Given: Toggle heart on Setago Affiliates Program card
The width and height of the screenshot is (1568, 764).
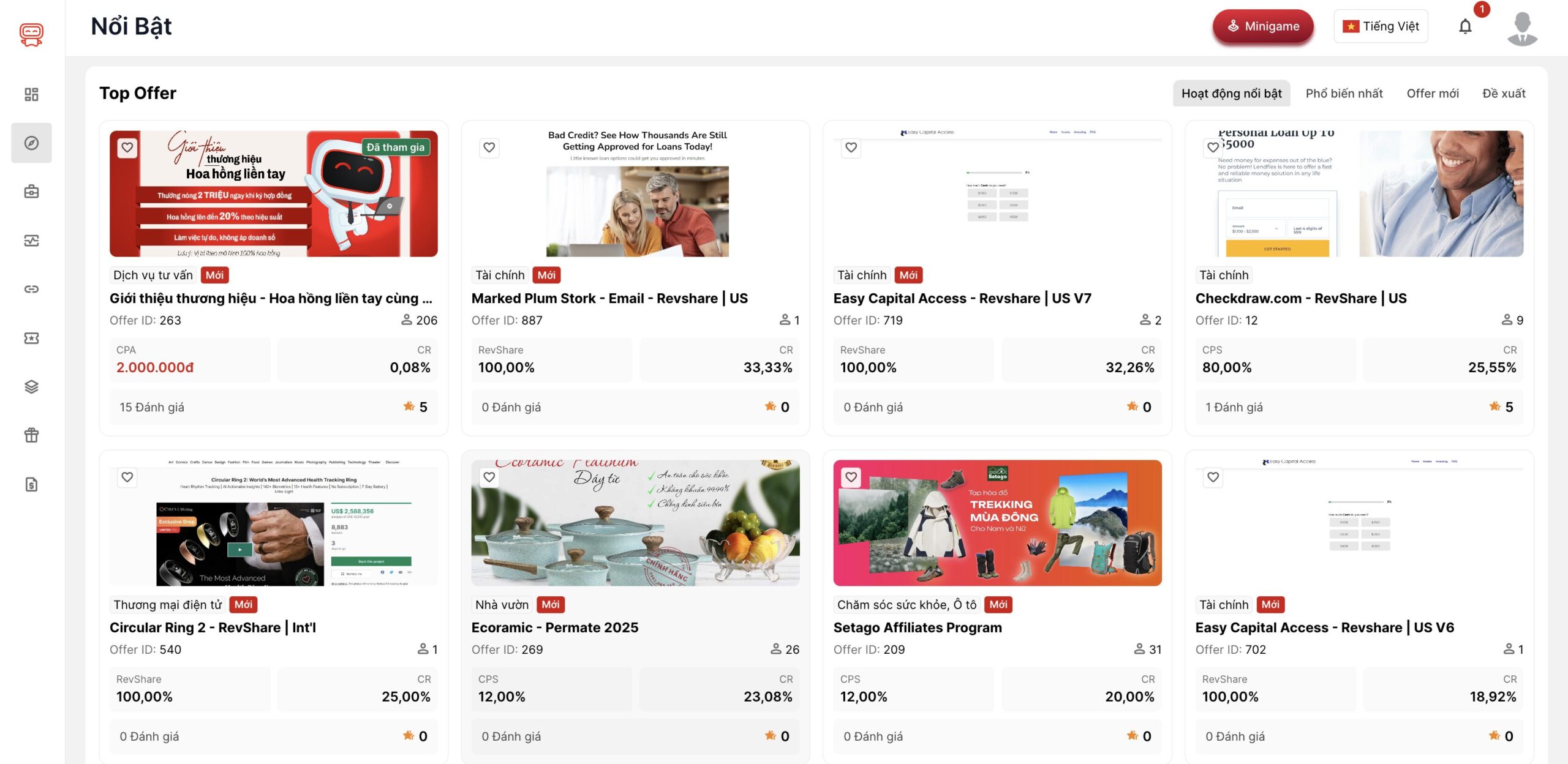Looking at the screenshot, I should 851,477.
